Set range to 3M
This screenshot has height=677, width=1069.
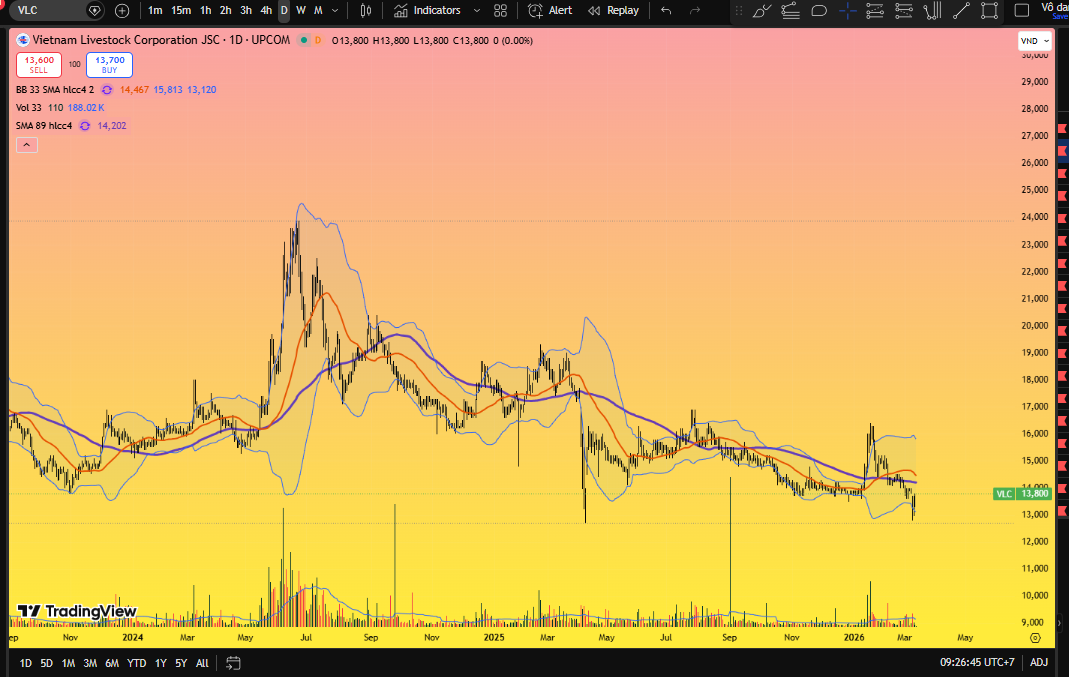[90, 663]
